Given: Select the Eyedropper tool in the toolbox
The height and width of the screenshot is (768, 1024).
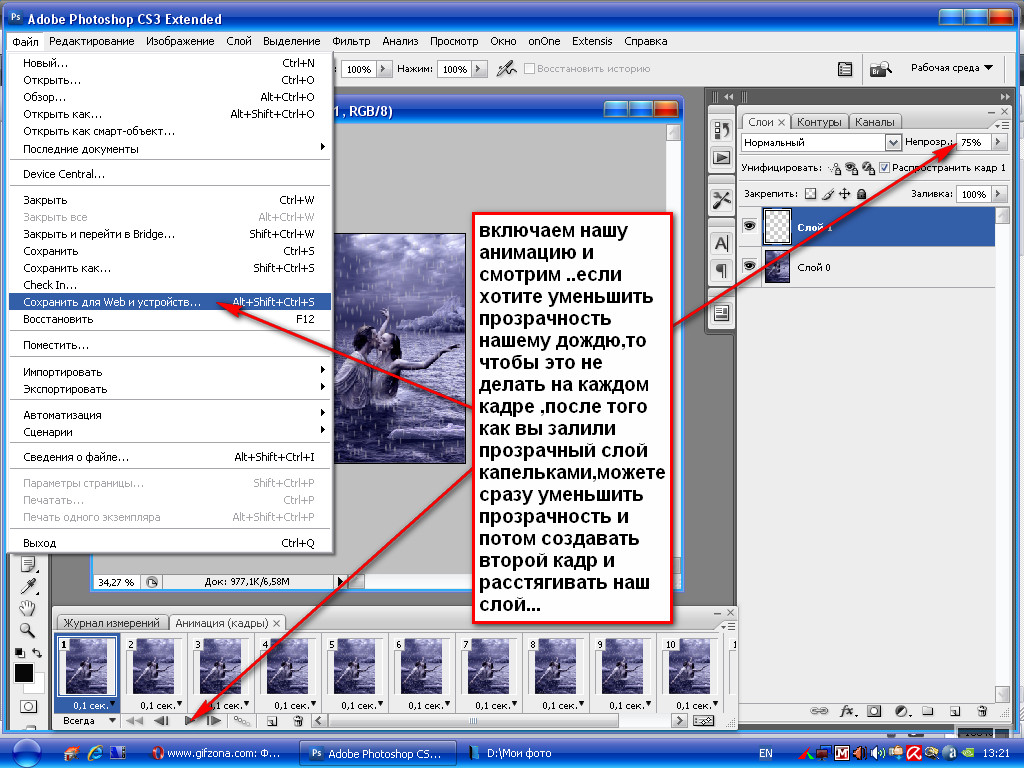Looking at the screenshot, I should point(28,586).
